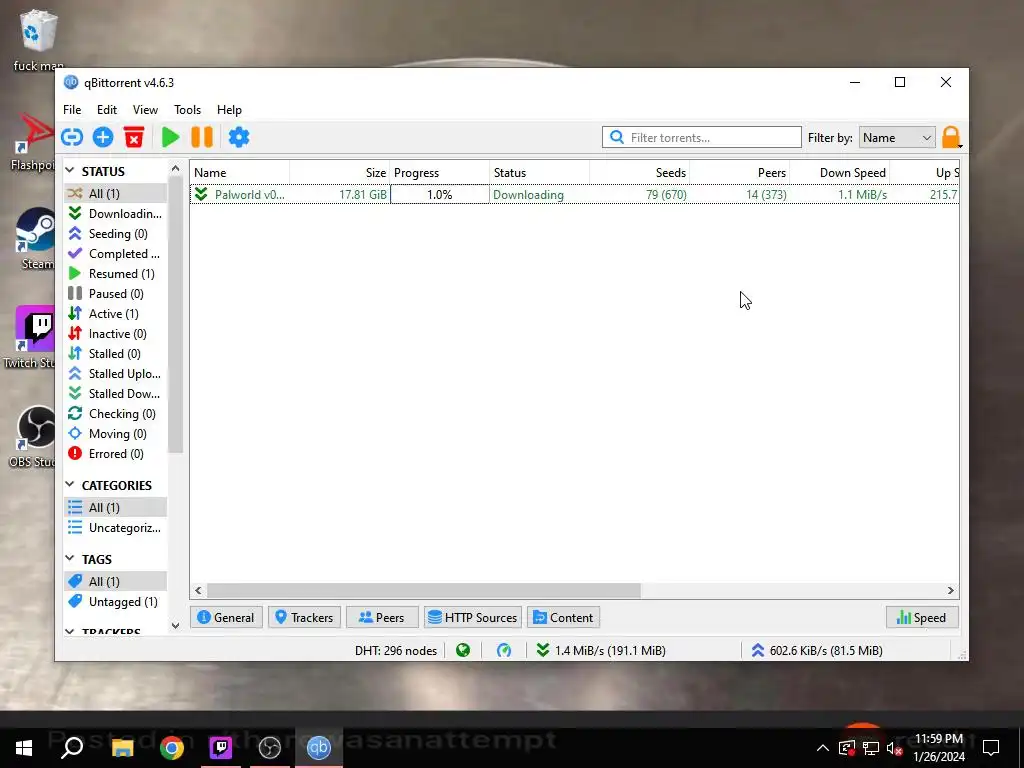This screenshot has height=768, width=1024.
Task: Click sidebar scroll down arrow
Action: pyautogui.click(x=175, y=626)
